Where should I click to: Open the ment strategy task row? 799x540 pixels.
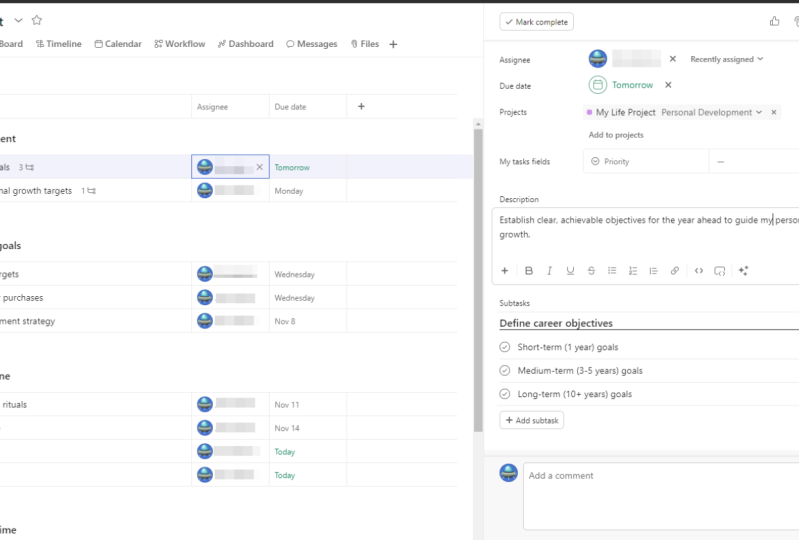coord(95,321)
